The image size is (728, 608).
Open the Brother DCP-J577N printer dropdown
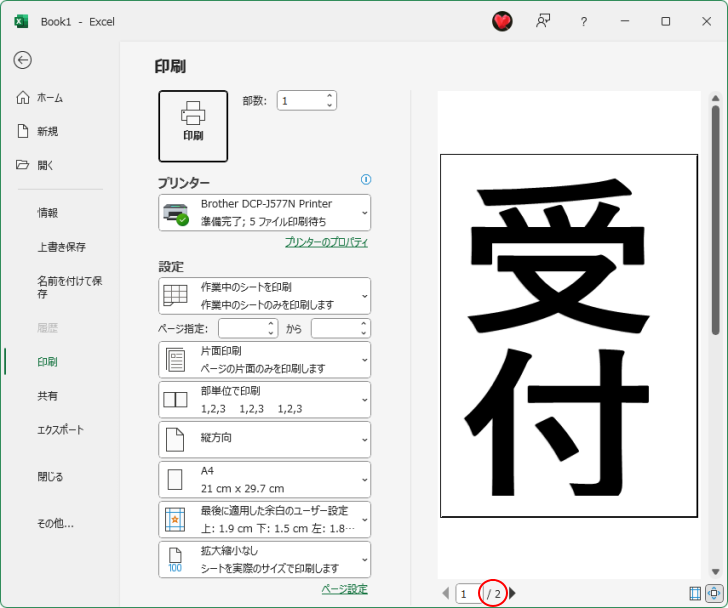[264, 212]
